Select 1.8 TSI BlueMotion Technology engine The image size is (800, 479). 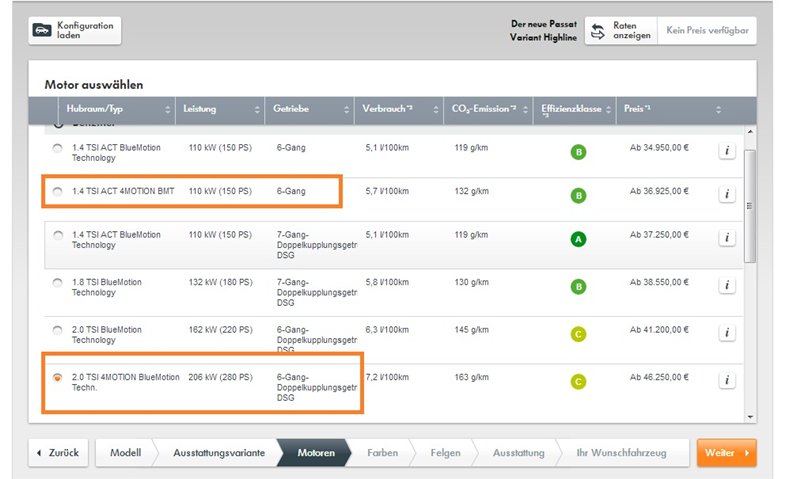[57, 283]
